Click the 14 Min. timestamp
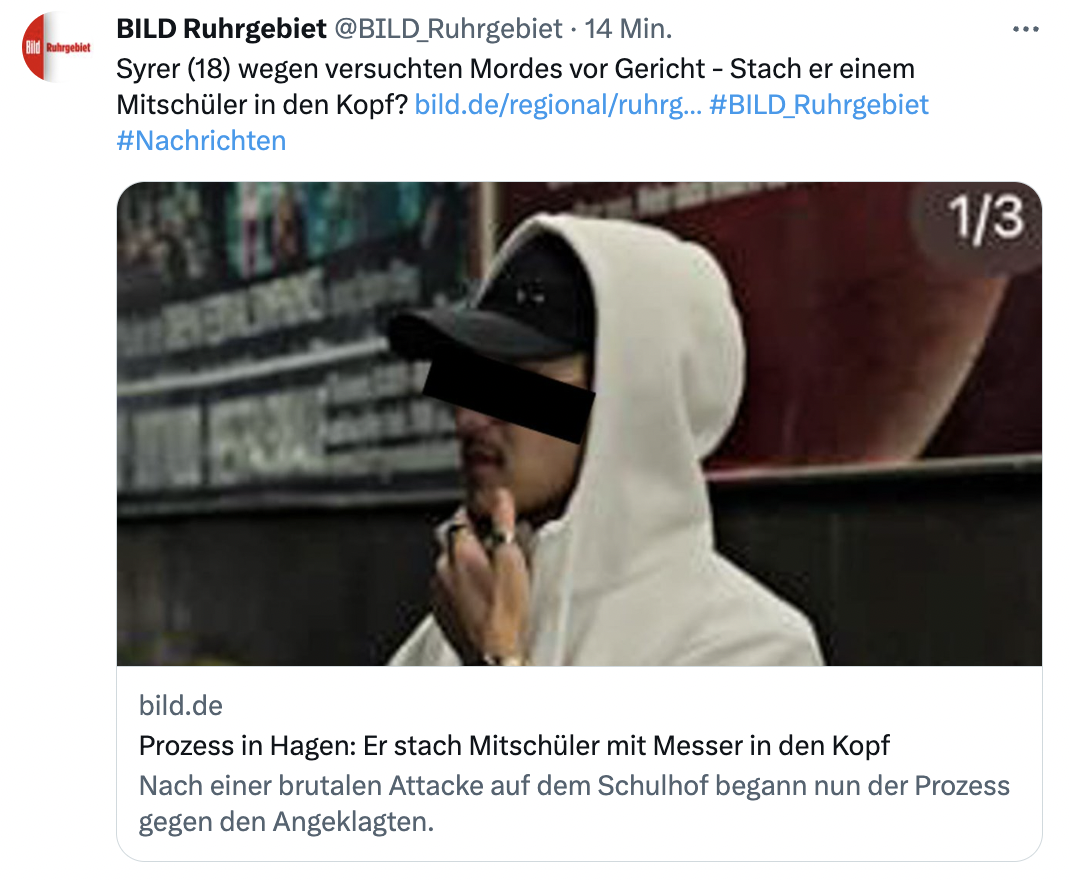The width and height of the screenshot is (1070, 880). [628, 29]
